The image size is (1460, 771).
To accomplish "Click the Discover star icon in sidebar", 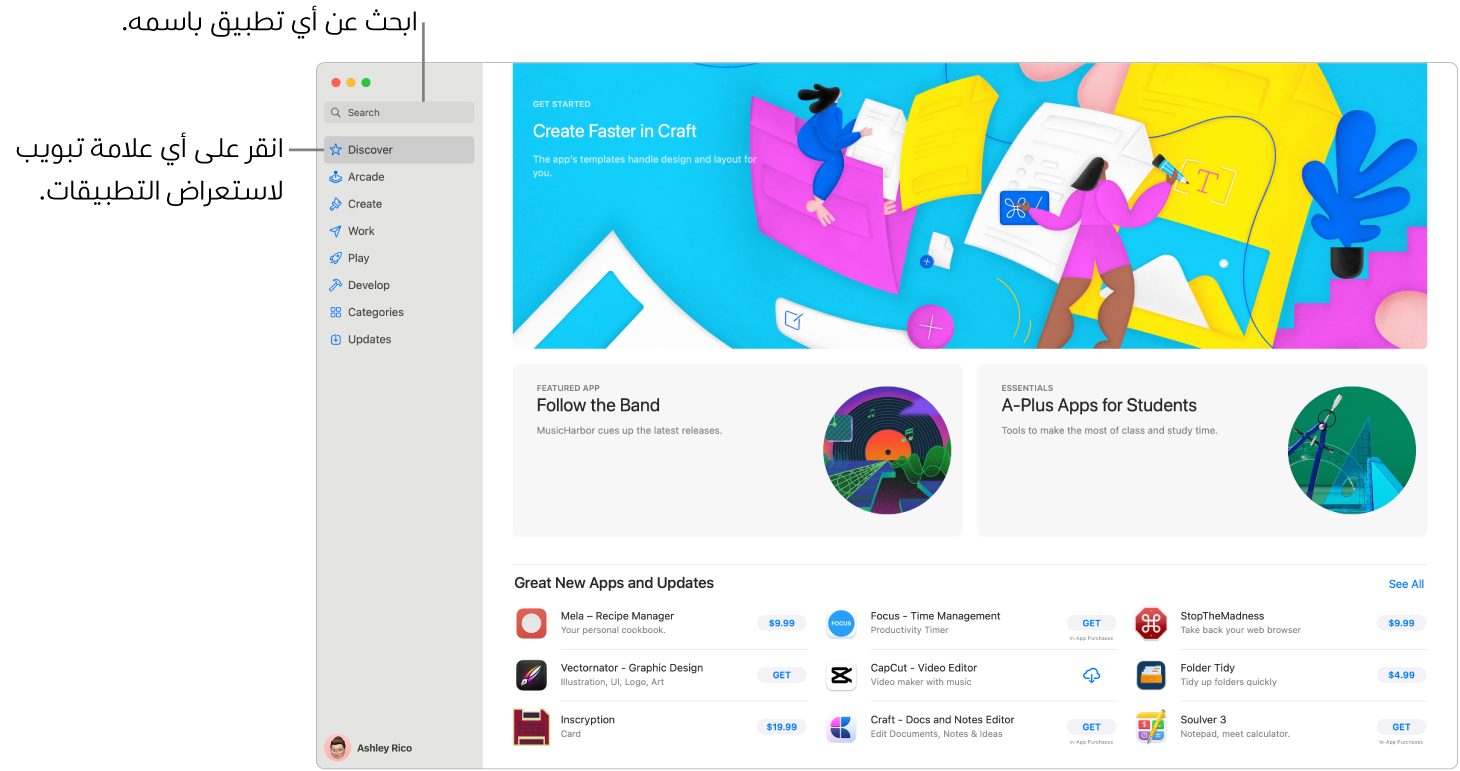I will [x=336, y=150].
